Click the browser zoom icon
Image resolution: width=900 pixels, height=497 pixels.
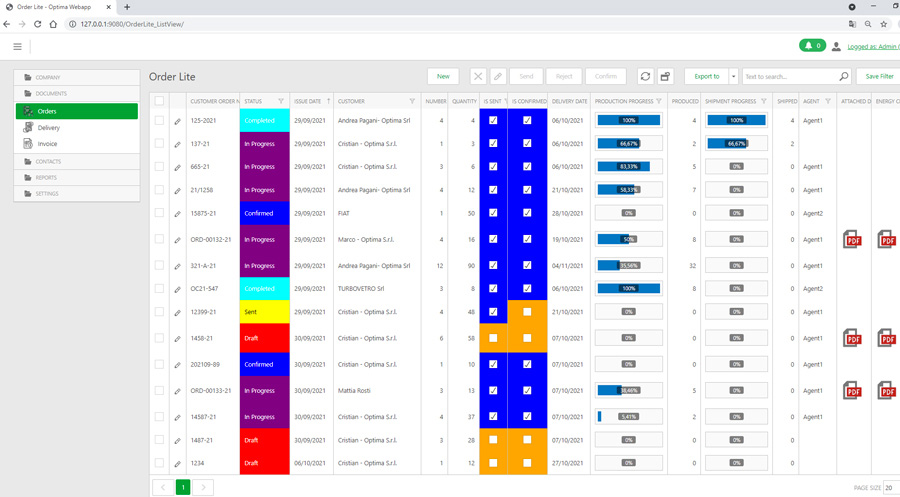(x=868, y=24)
